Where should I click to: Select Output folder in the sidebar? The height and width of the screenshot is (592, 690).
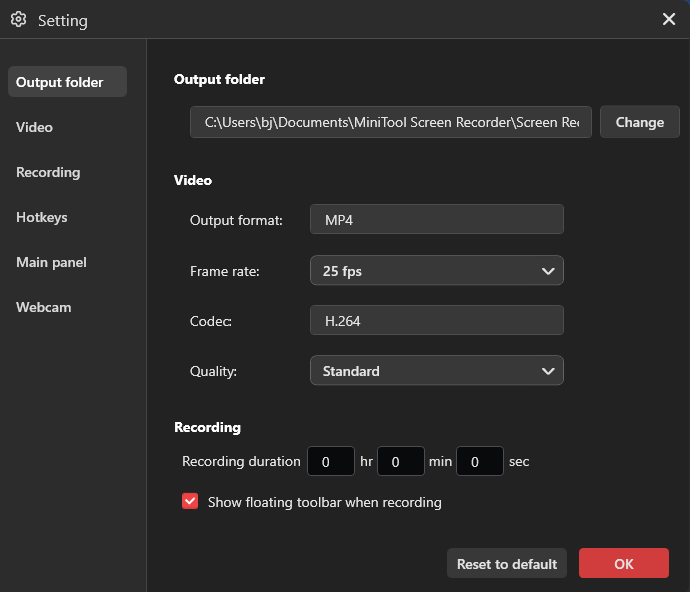coord(67,82)
